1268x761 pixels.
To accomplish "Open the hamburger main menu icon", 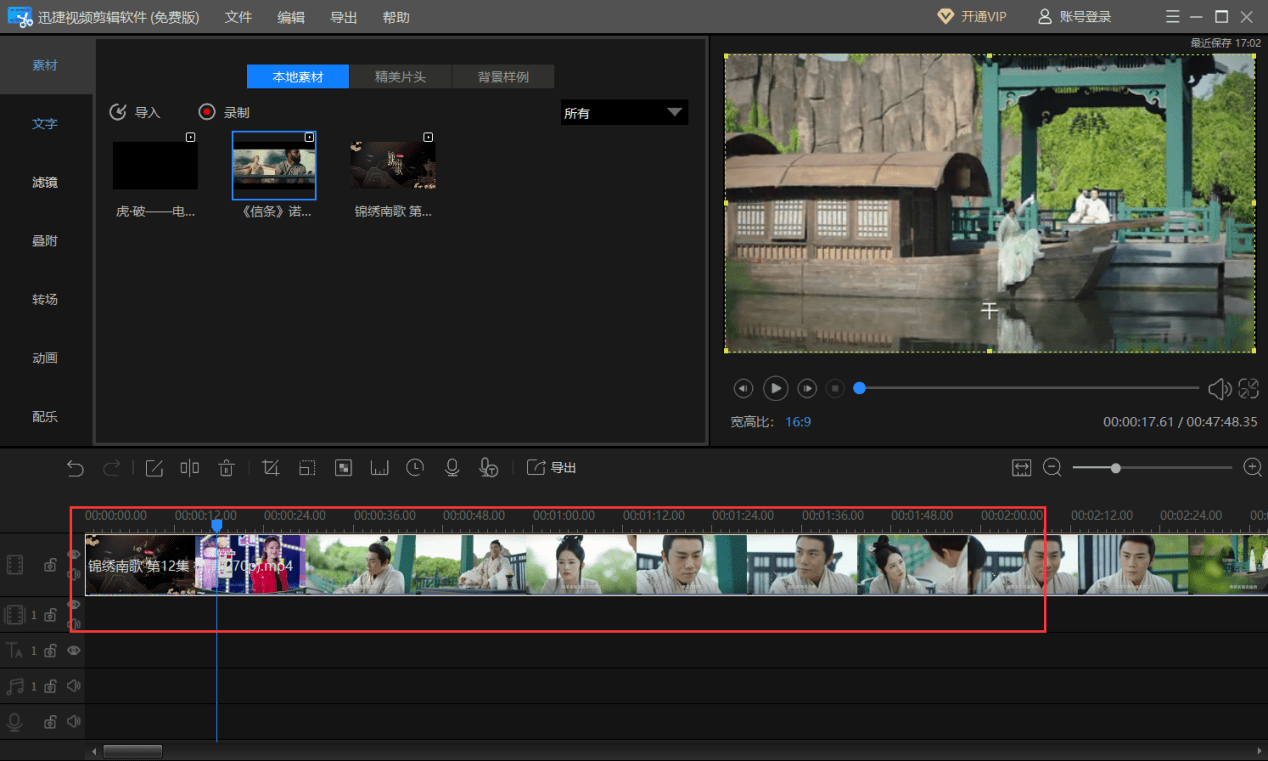I will point(1173,17).
